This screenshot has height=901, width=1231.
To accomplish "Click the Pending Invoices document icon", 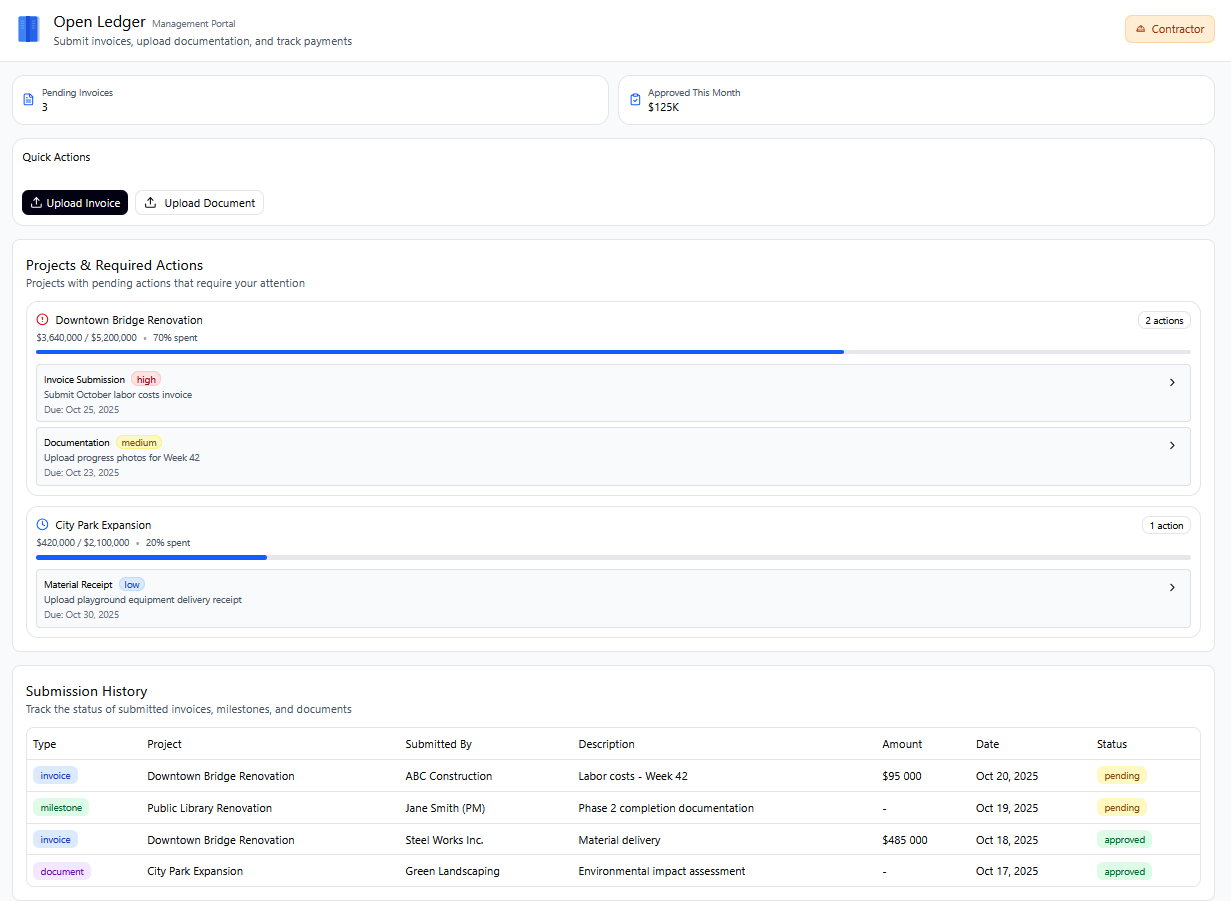I will (28, 100).
